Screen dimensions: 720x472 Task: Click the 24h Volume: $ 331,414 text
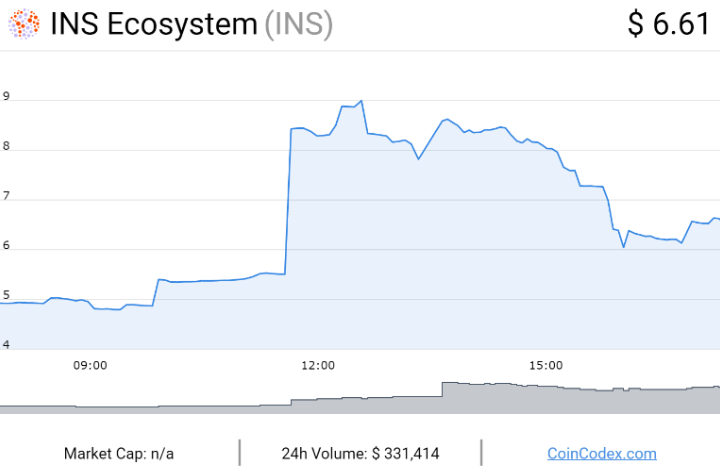pyautogui.click(x=360, y=454)
